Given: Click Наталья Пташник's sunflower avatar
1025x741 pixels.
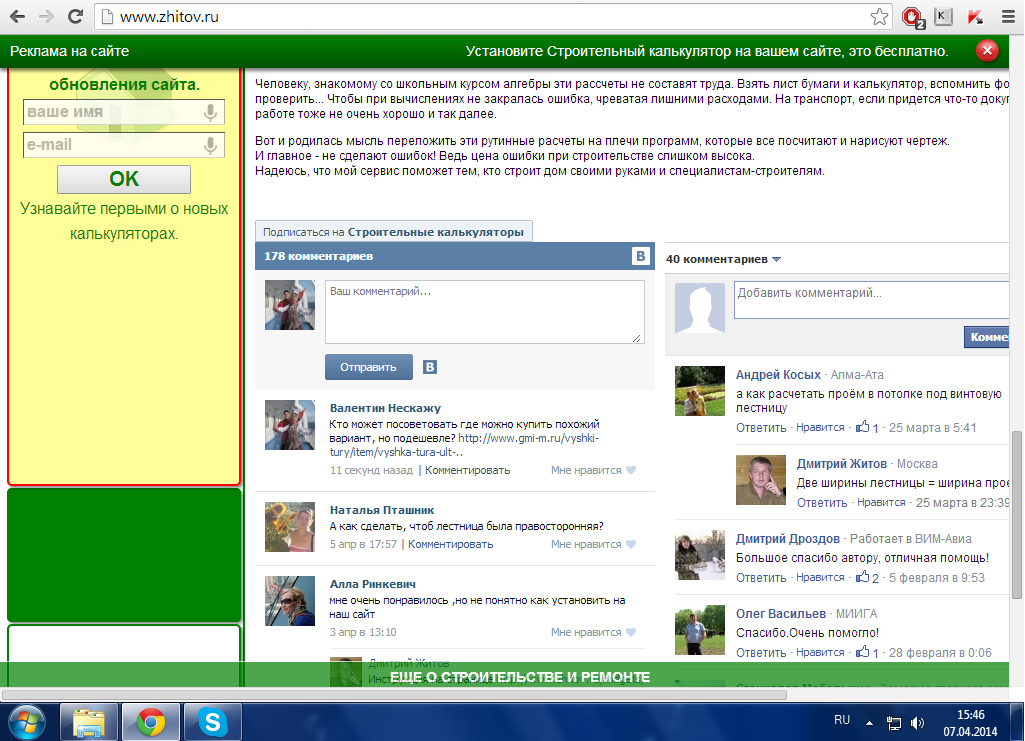Looking at the screenshot, I should coord(290,527).
